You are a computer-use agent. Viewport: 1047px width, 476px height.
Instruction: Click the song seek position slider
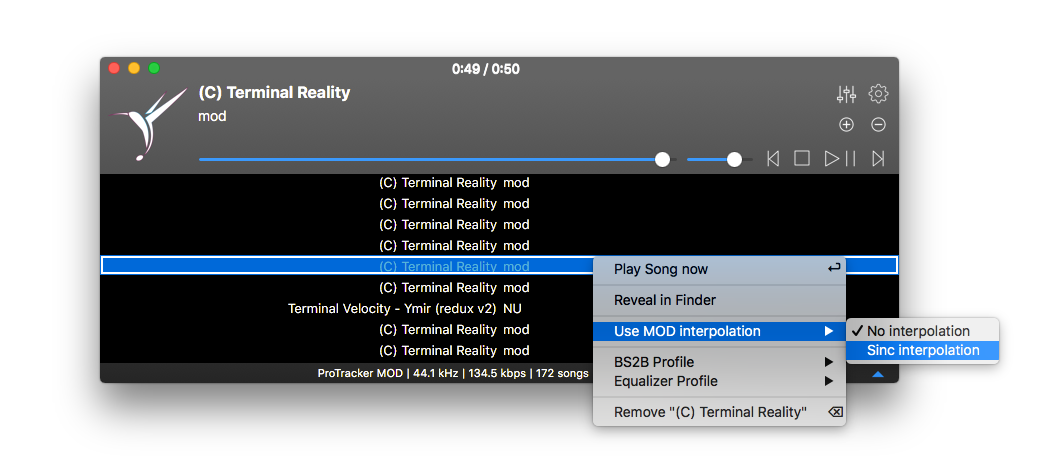pyautogui.click(x=437, y=160)
